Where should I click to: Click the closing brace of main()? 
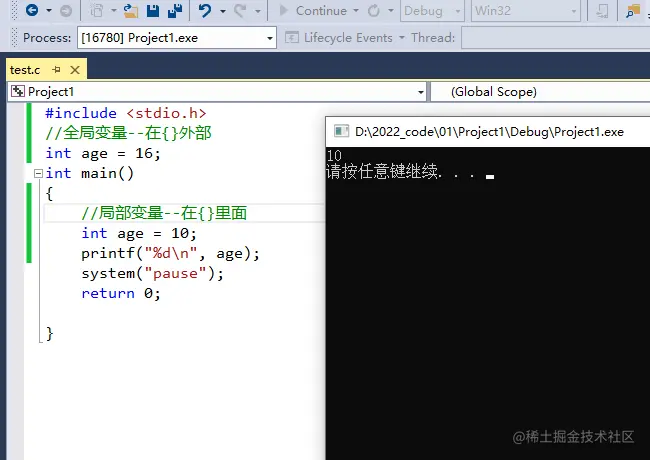[50, 334]
